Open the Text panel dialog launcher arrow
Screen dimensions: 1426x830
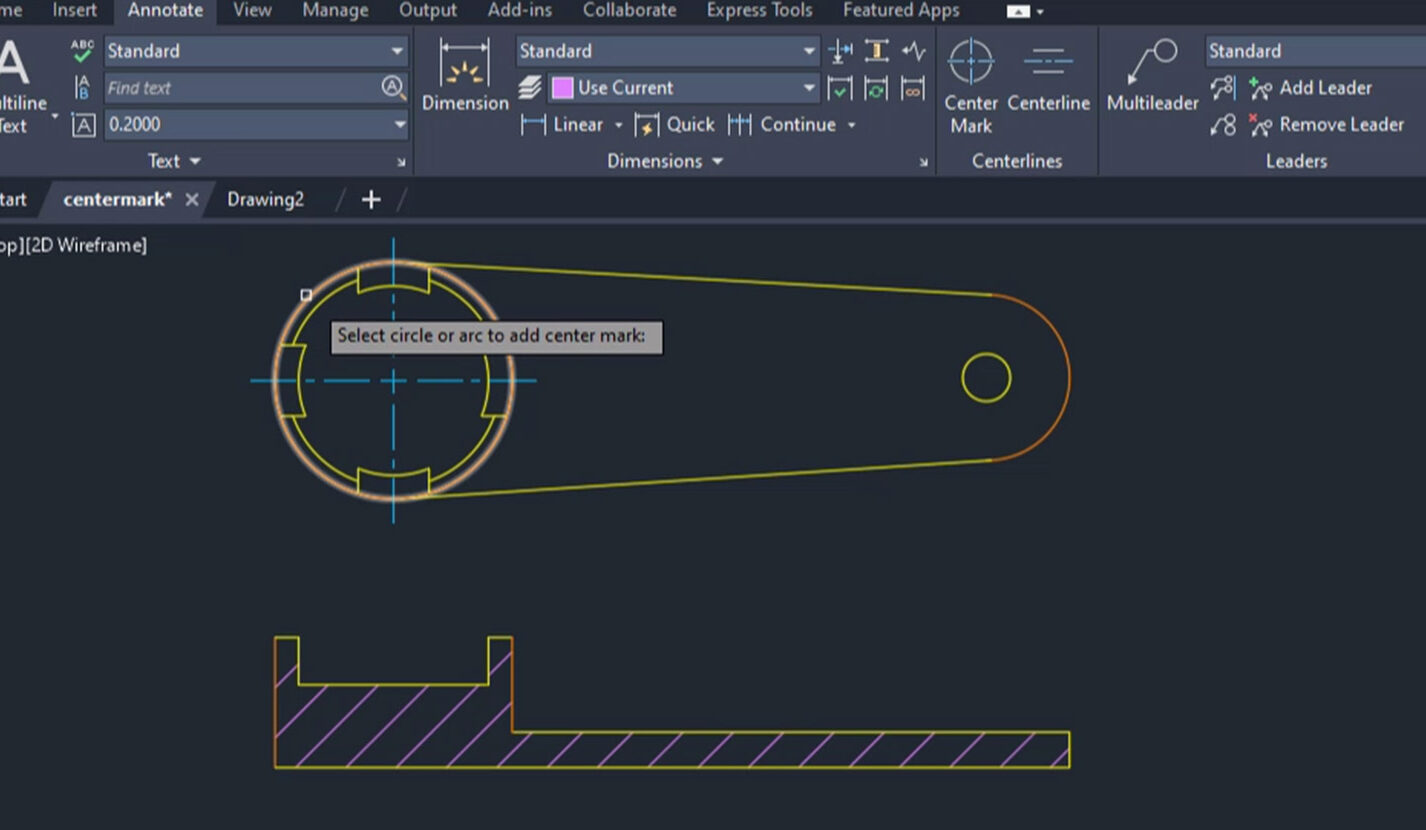402,162
